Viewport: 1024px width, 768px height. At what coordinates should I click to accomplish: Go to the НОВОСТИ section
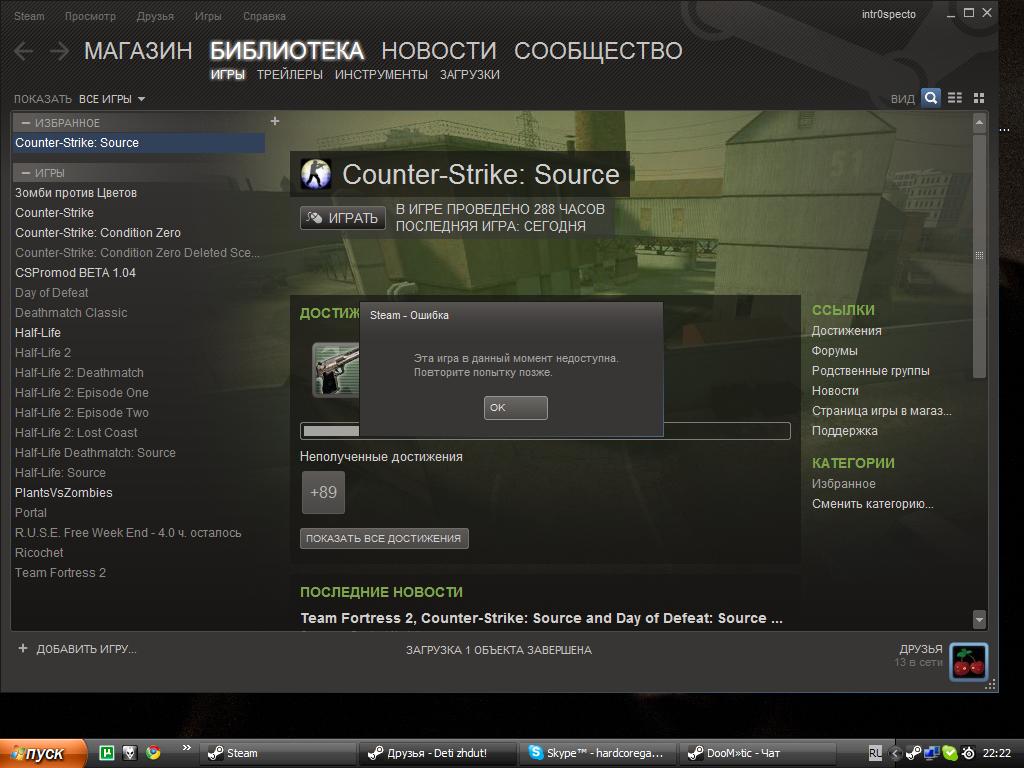[439, 50]
